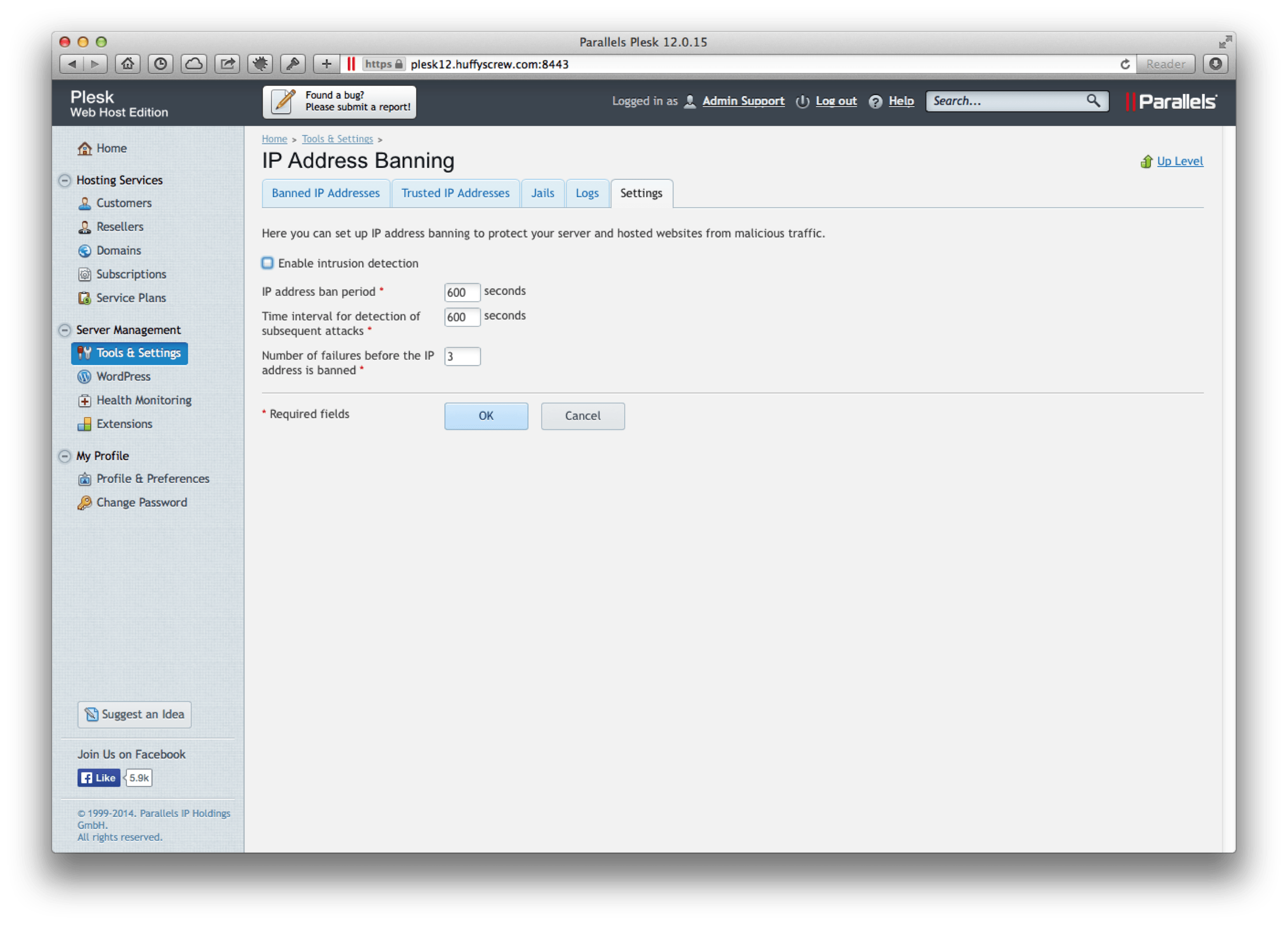The image size is (1288, 925).
Task: Collapse the Server Management section
Action: 65,330
